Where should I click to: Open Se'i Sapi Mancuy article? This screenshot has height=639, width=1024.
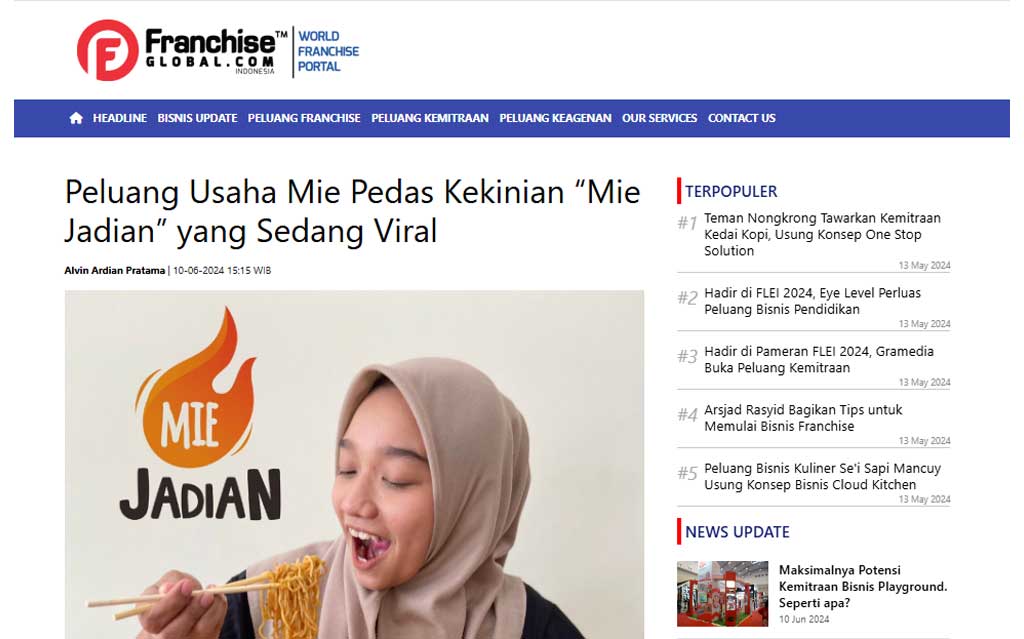pyautogui.click(x=822, y=476)
